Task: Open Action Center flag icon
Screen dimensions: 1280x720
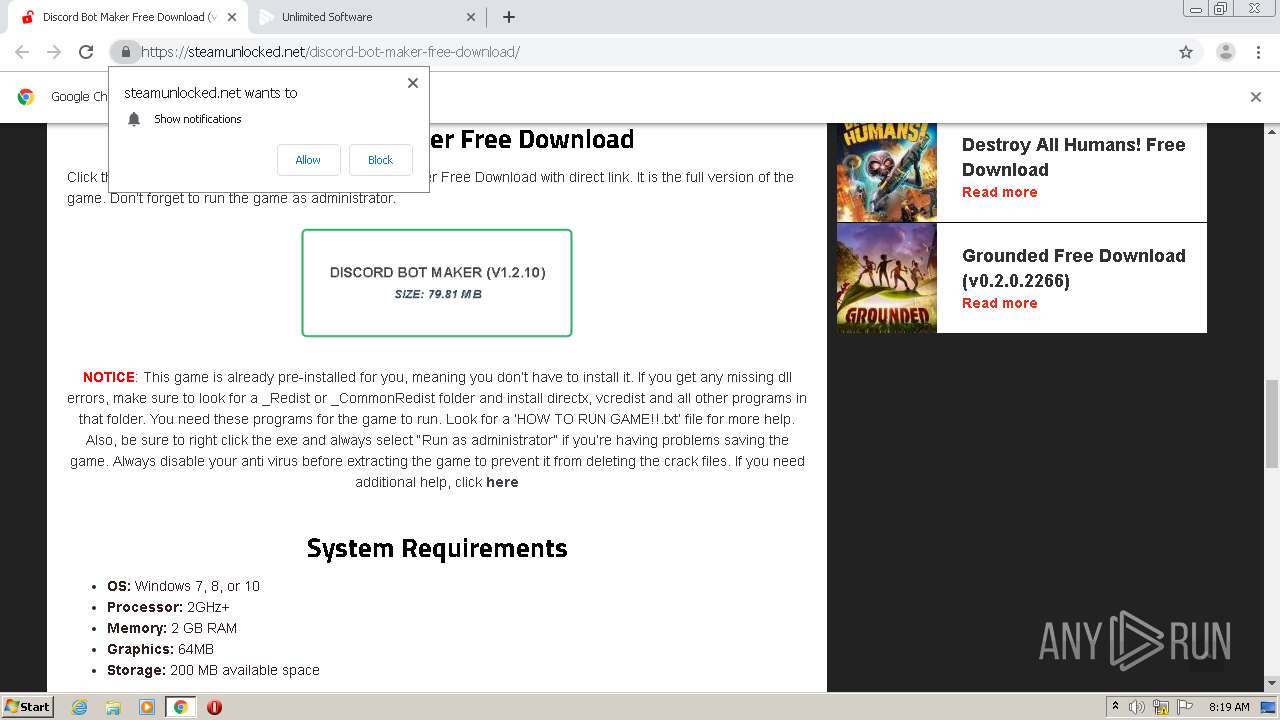Action: point(1183,707)
